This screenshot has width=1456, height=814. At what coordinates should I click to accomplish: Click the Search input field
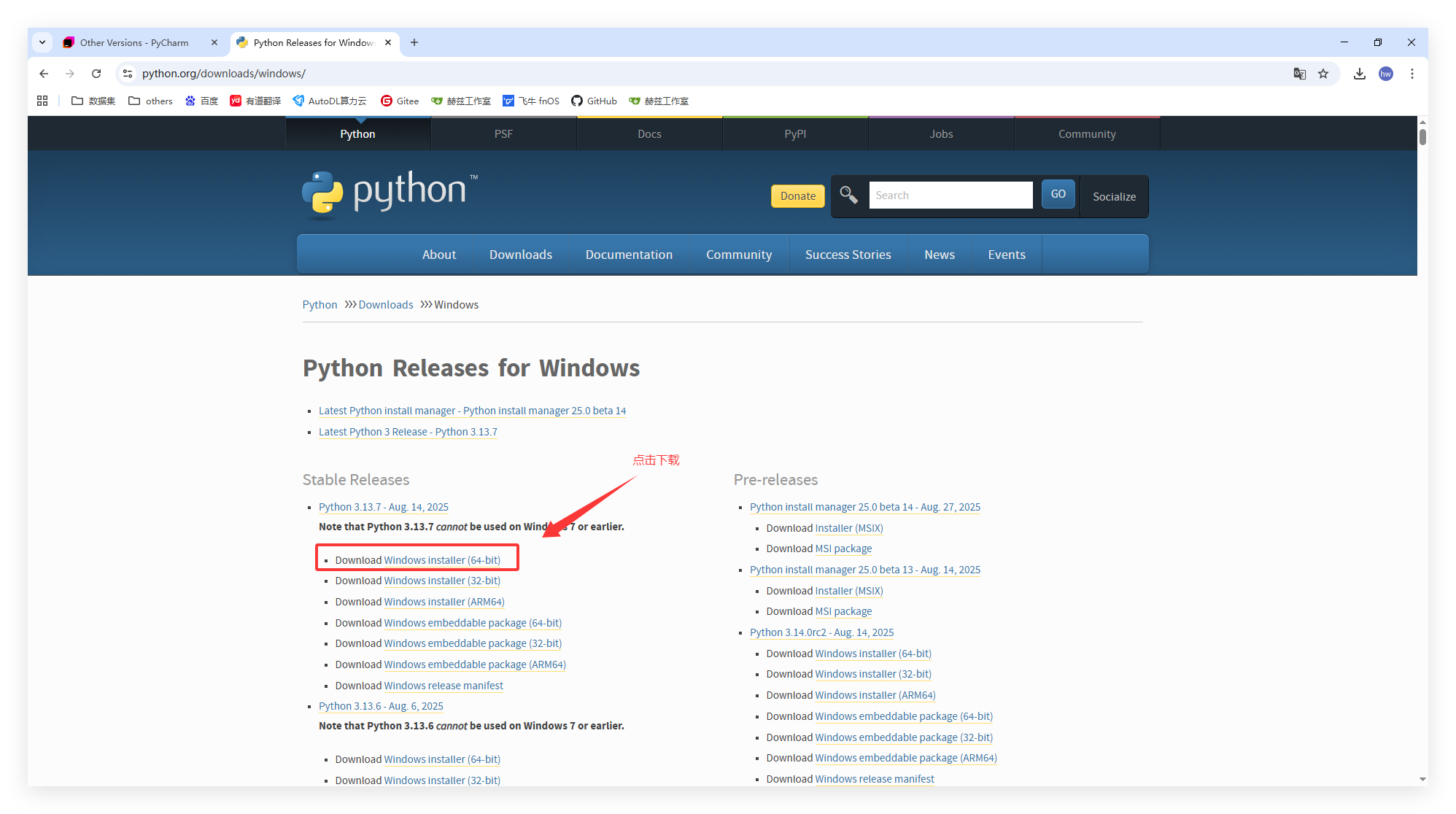pyautogui.click(x=950, y=195)
